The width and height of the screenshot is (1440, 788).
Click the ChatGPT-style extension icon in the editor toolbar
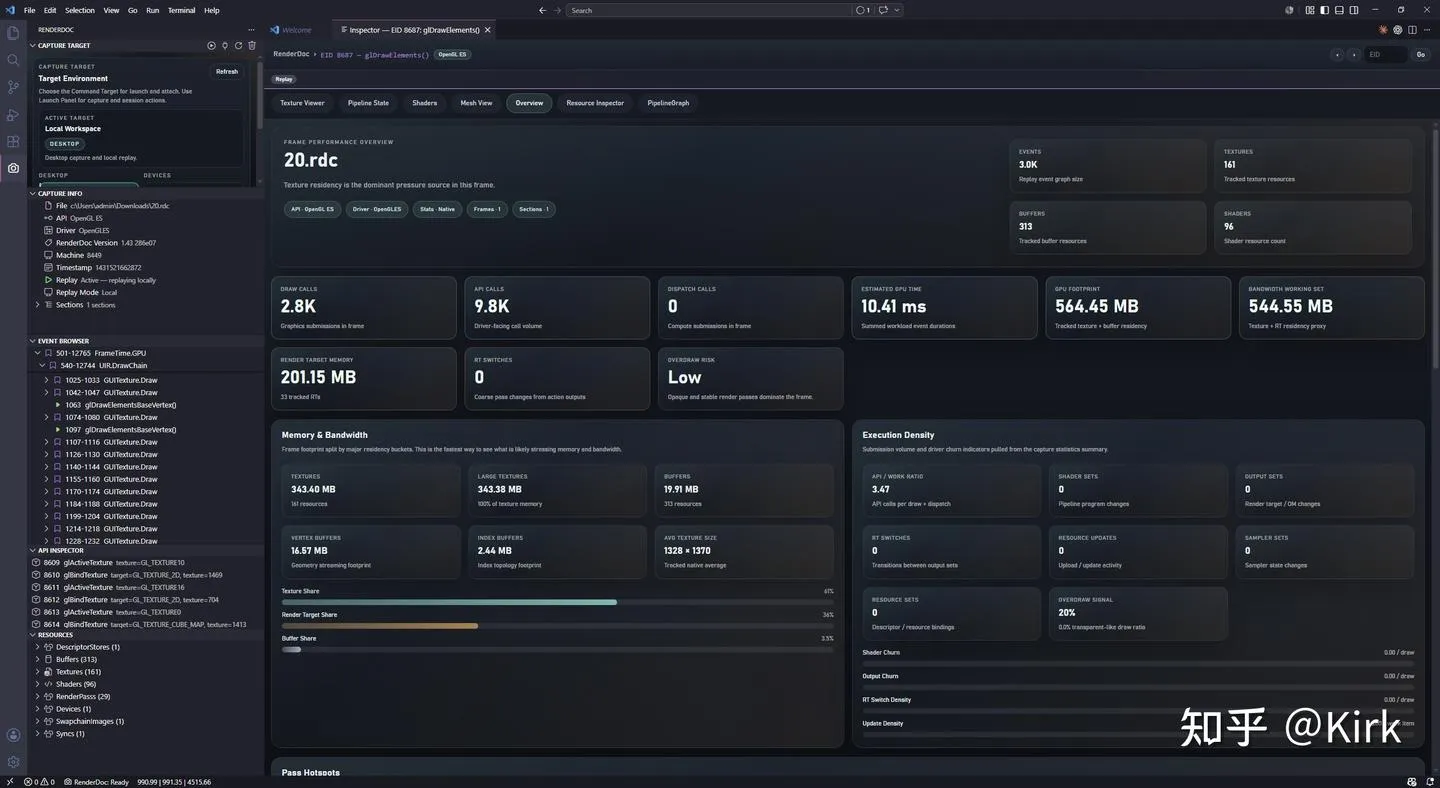point(1398,30)
